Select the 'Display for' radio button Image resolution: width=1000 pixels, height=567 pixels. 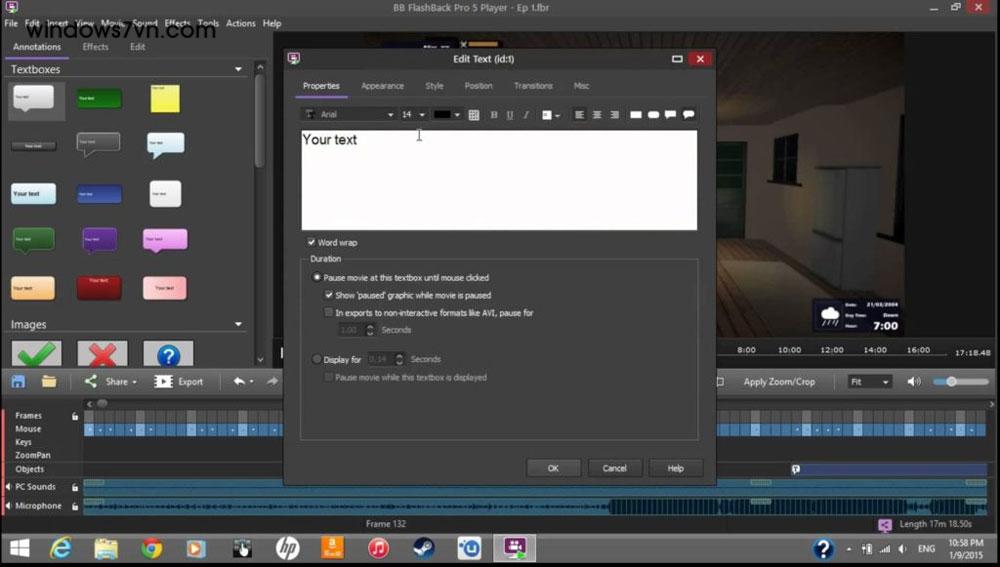[317, 359]
